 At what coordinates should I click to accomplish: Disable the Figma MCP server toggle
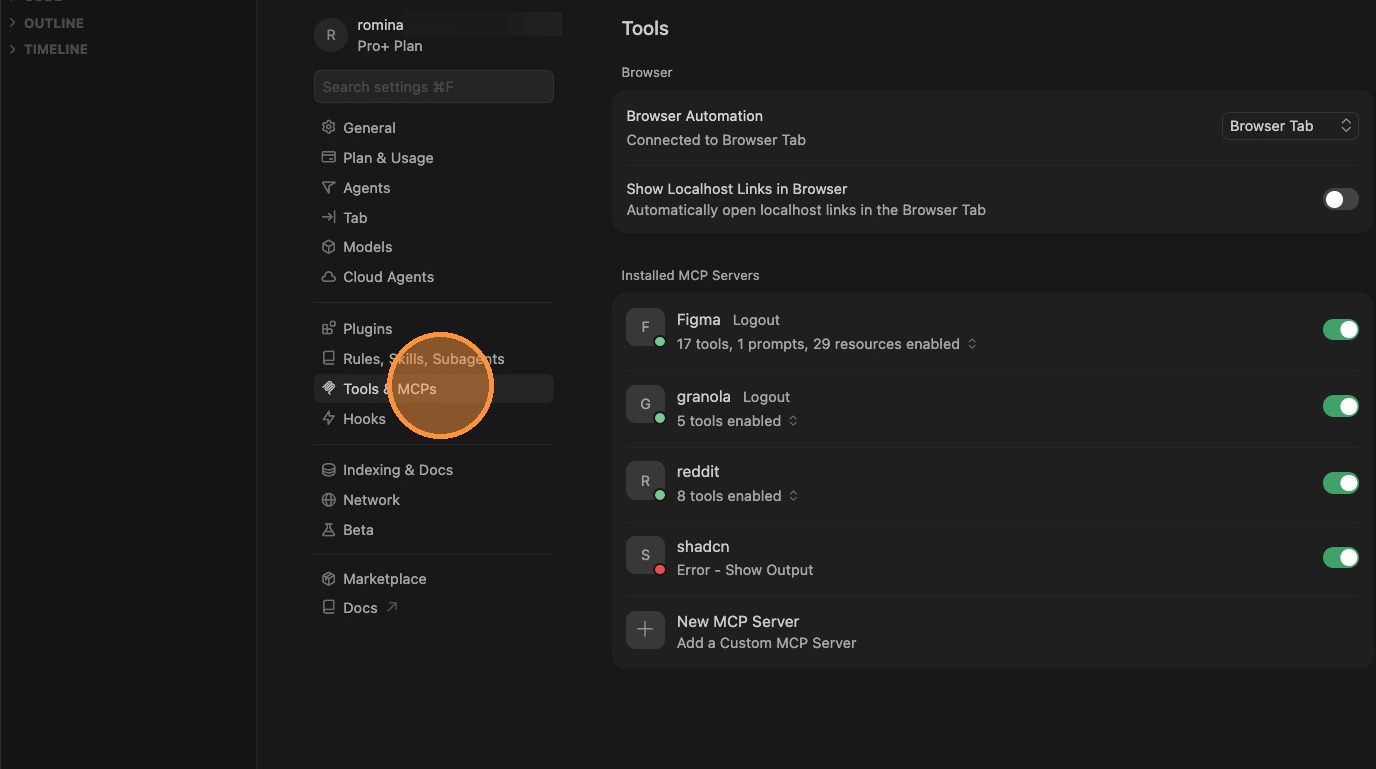pyautogui.click(x=1341, y=329)
